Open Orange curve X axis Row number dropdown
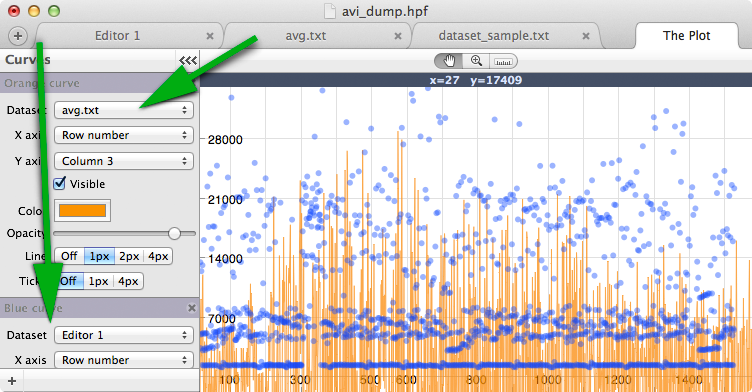Viewport: 752px width, 392px height. pyautogui.click(x=124, y=135)
